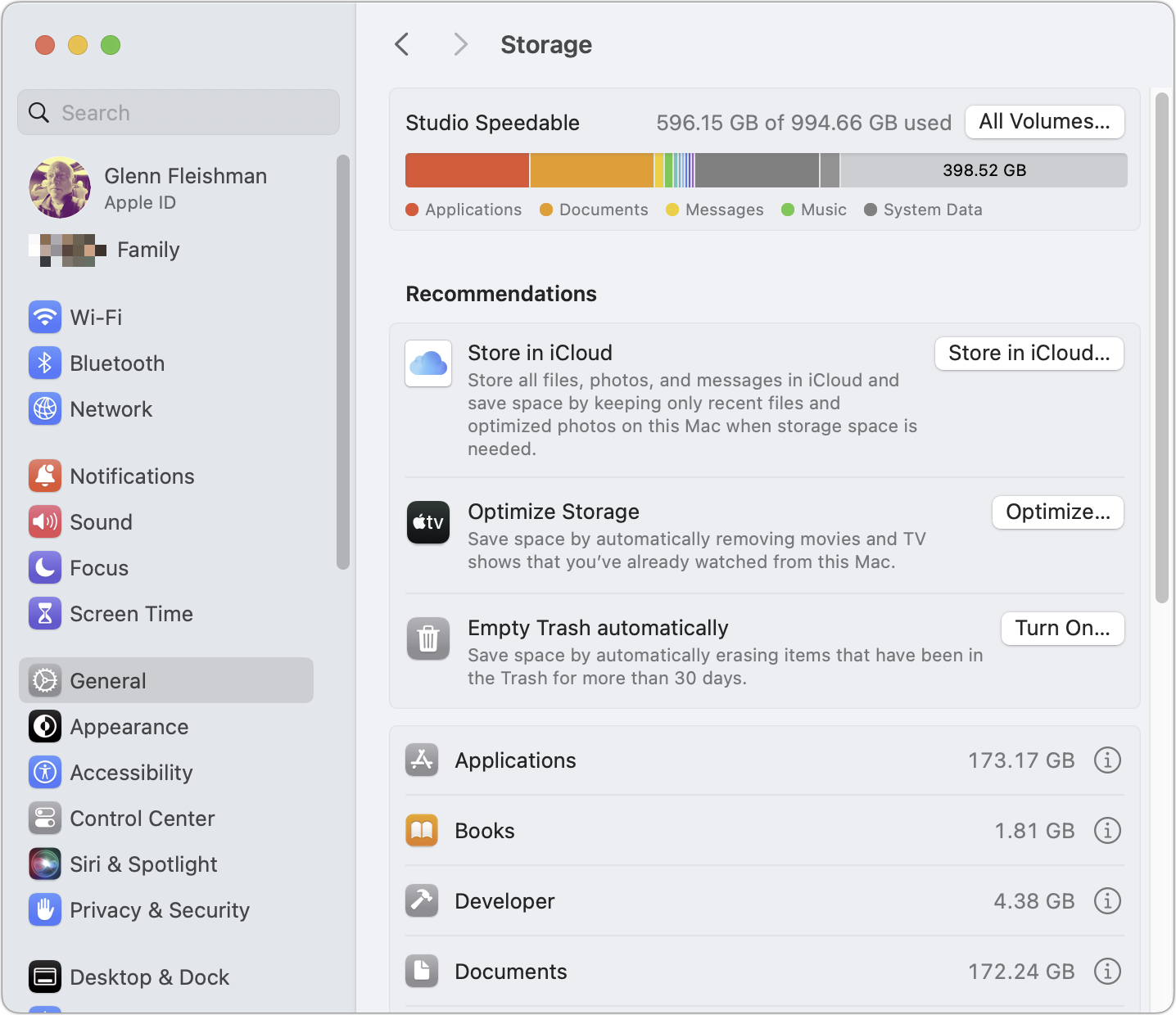This screenshot has width=1176, height=1015.
Task: Open Notifications using its bell icon
Action: point(45,476)
